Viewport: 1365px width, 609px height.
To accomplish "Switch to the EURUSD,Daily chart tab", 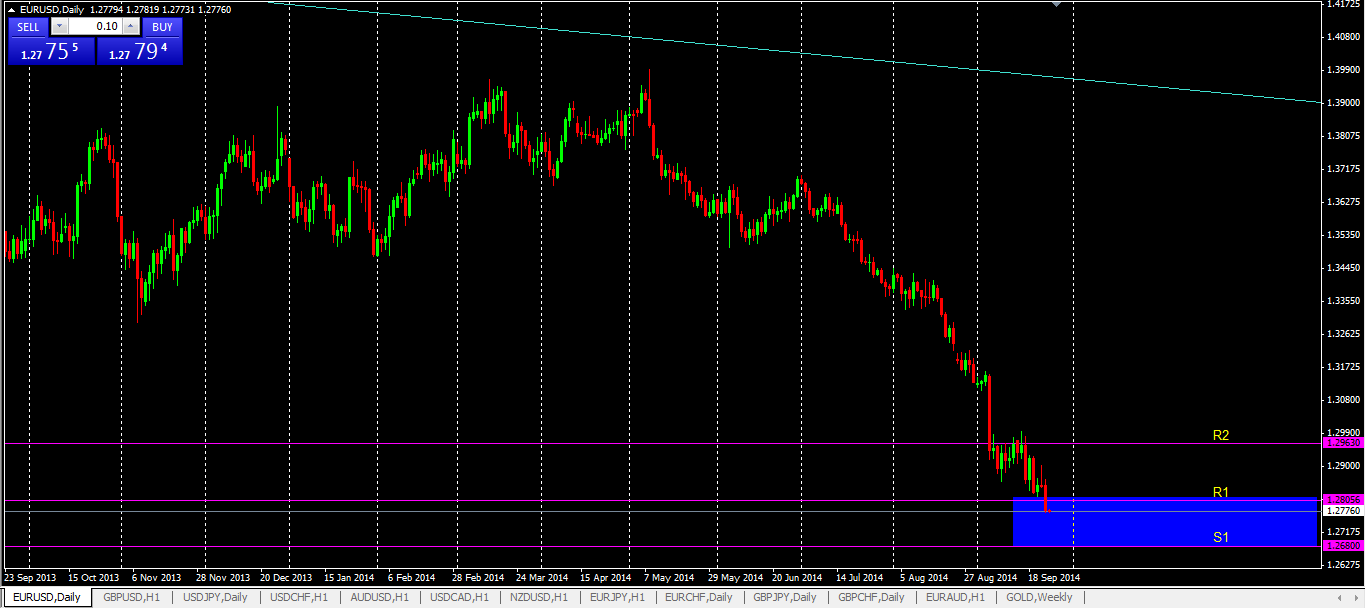I will 47,597.
